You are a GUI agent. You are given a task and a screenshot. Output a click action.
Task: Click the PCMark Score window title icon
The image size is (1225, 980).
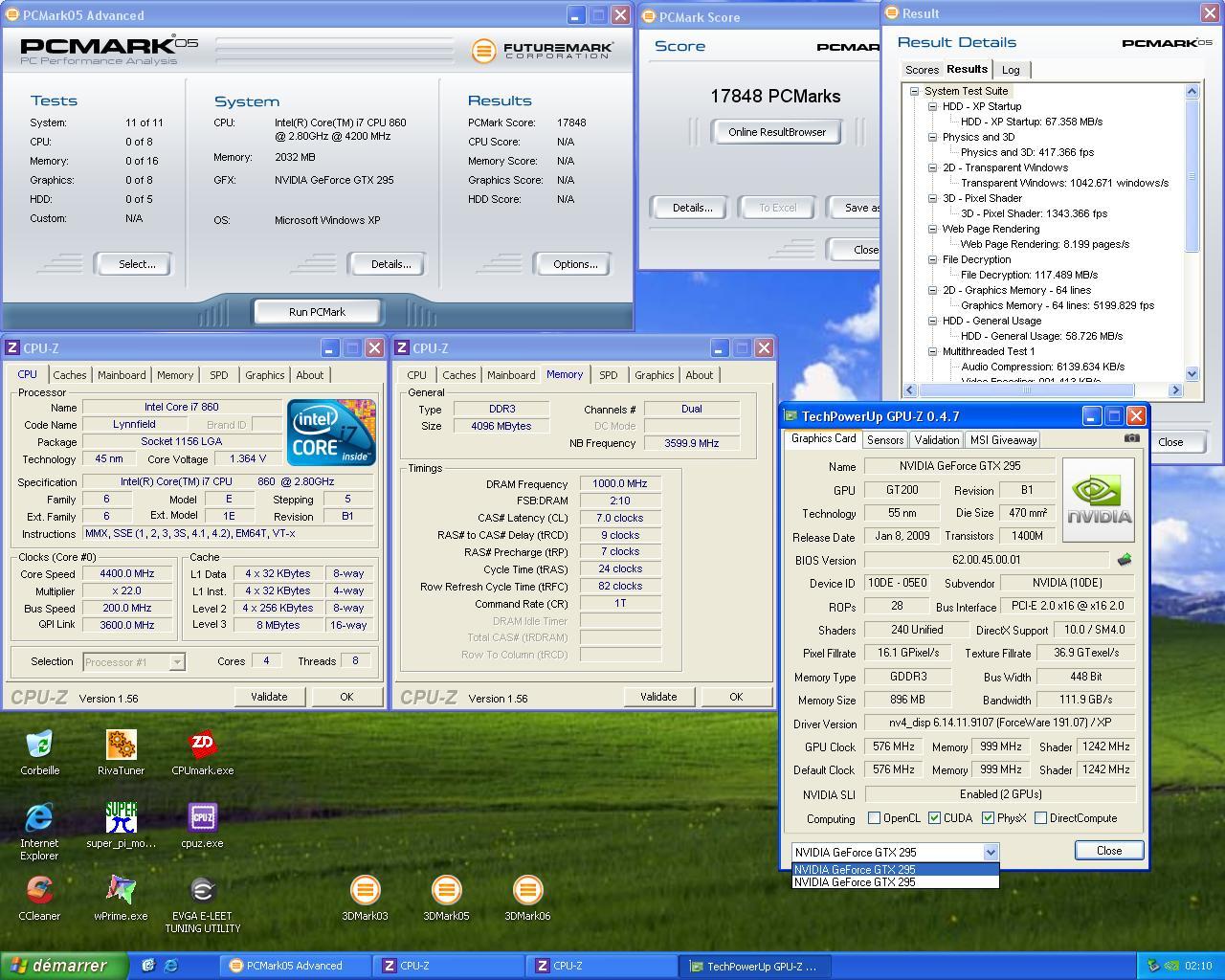pos(649,16)
